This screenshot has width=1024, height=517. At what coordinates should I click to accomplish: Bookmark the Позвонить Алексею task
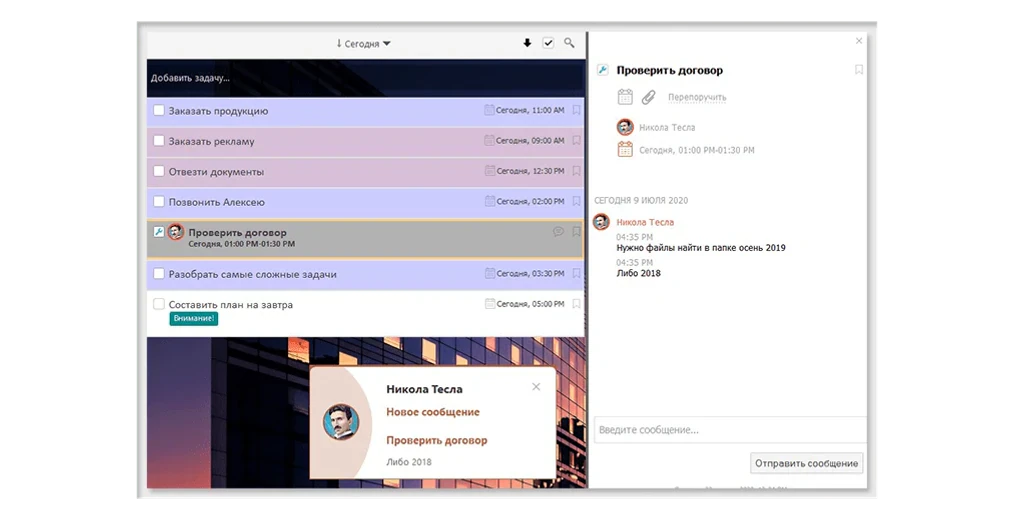click(x=576, y=201)
